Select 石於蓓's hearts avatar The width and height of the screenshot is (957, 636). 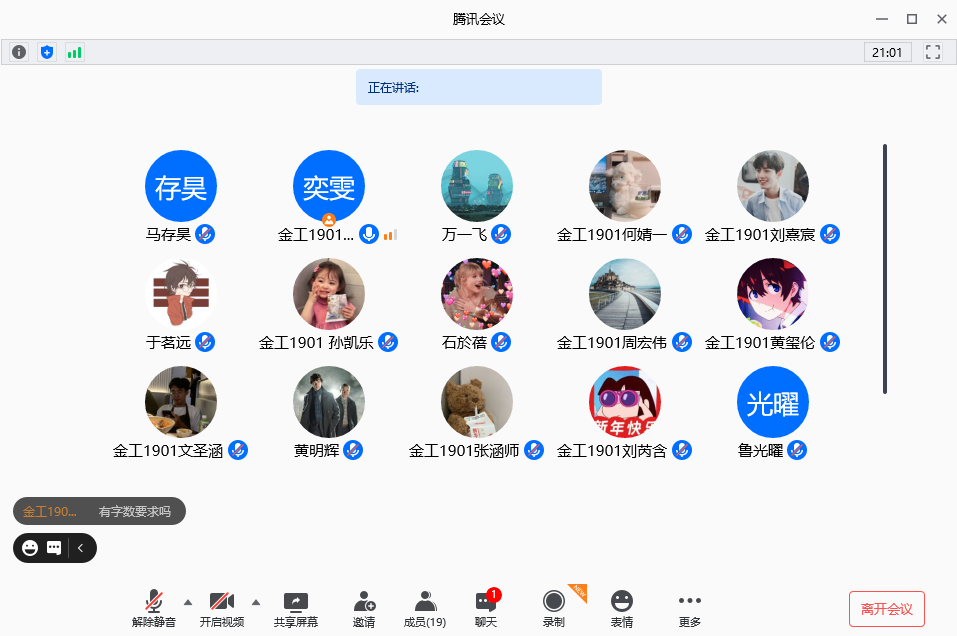477,294
